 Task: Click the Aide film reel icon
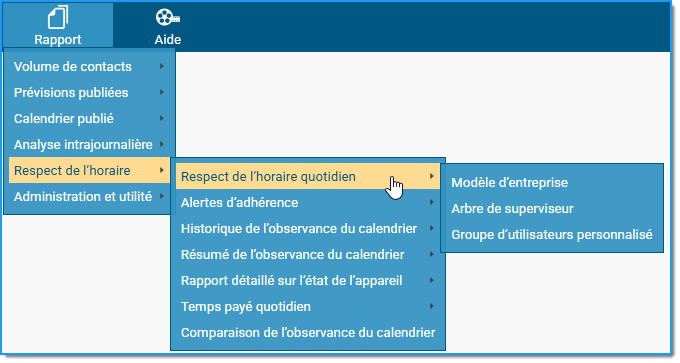pyautogui.click(x=167, y=17)
